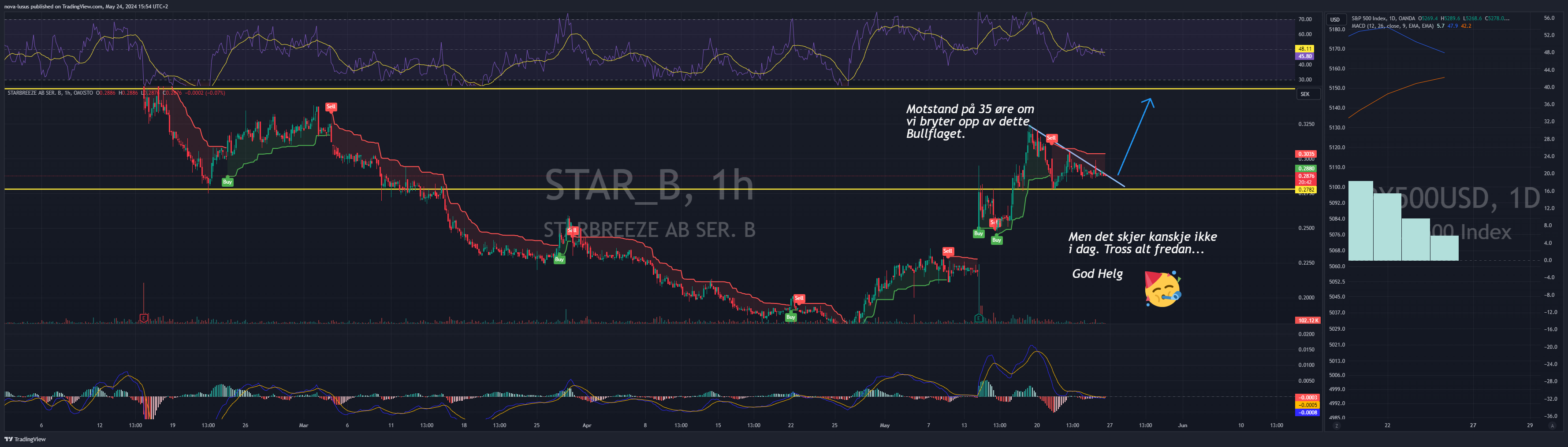
Task: Click the yellow 0.2782 horizontal line label
Action: [1306, 190]
